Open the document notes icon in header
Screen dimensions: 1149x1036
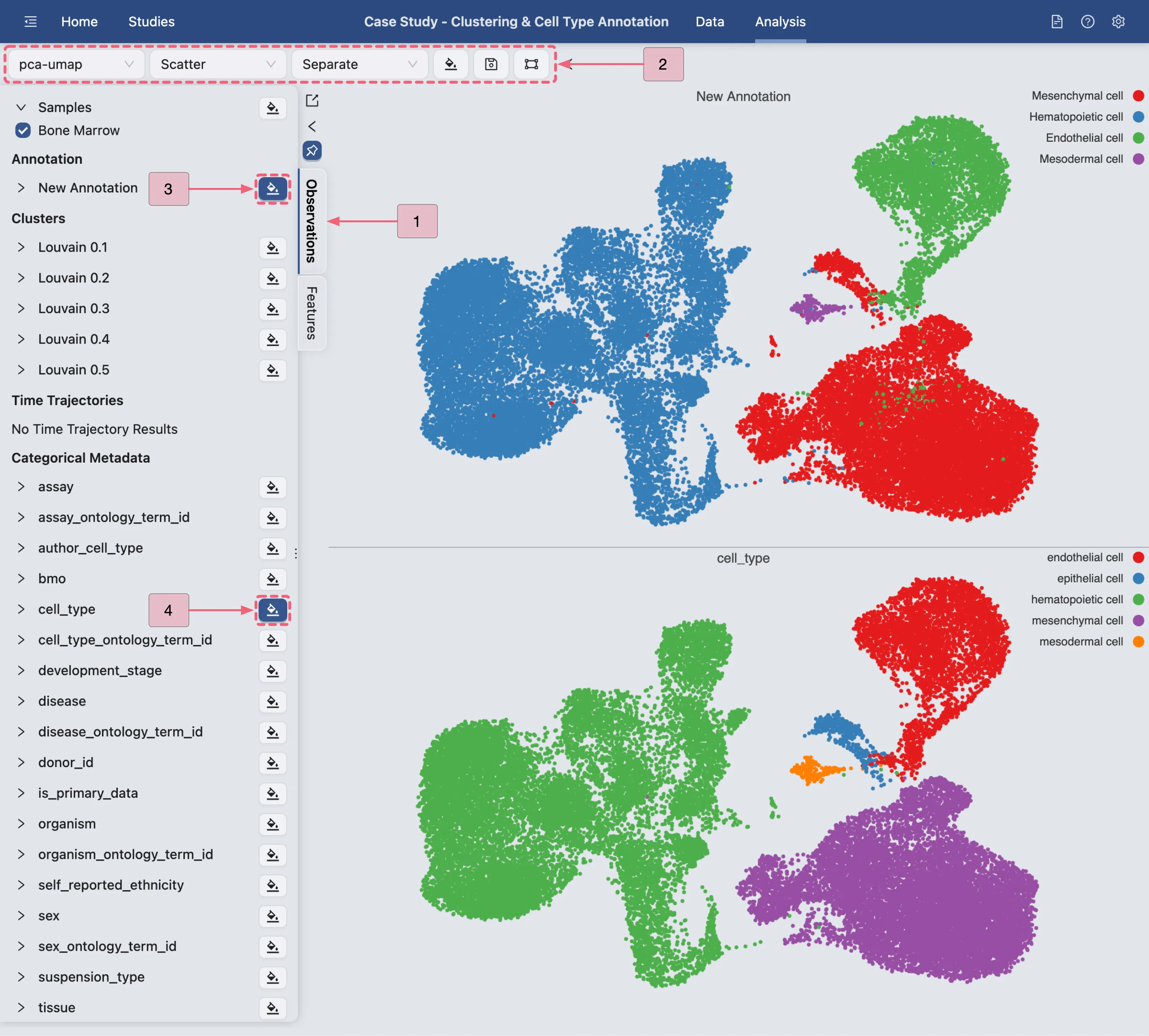(x=1056, y=22)
